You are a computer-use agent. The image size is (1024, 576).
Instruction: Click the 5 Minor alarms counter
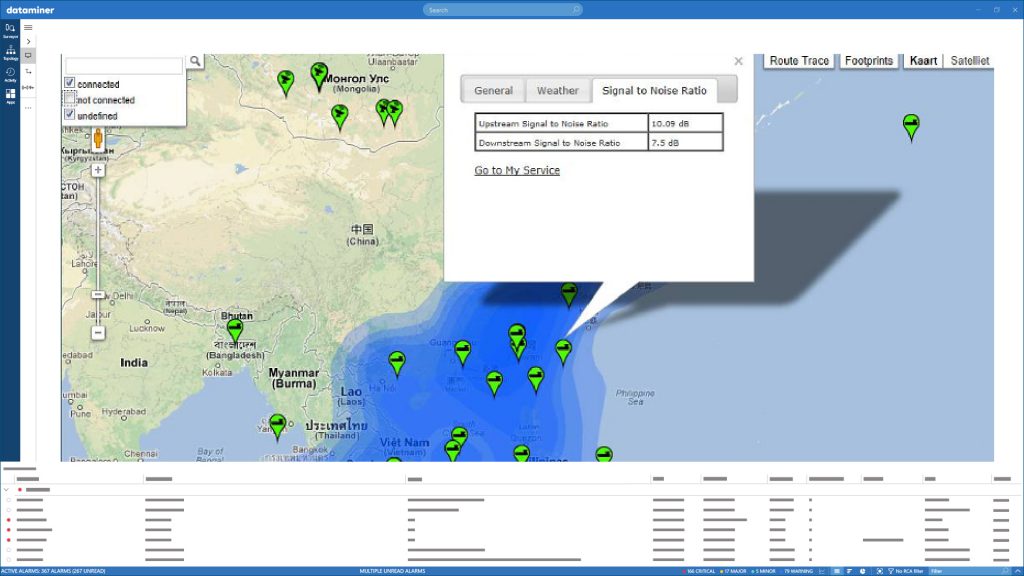[x=763, y=571]
